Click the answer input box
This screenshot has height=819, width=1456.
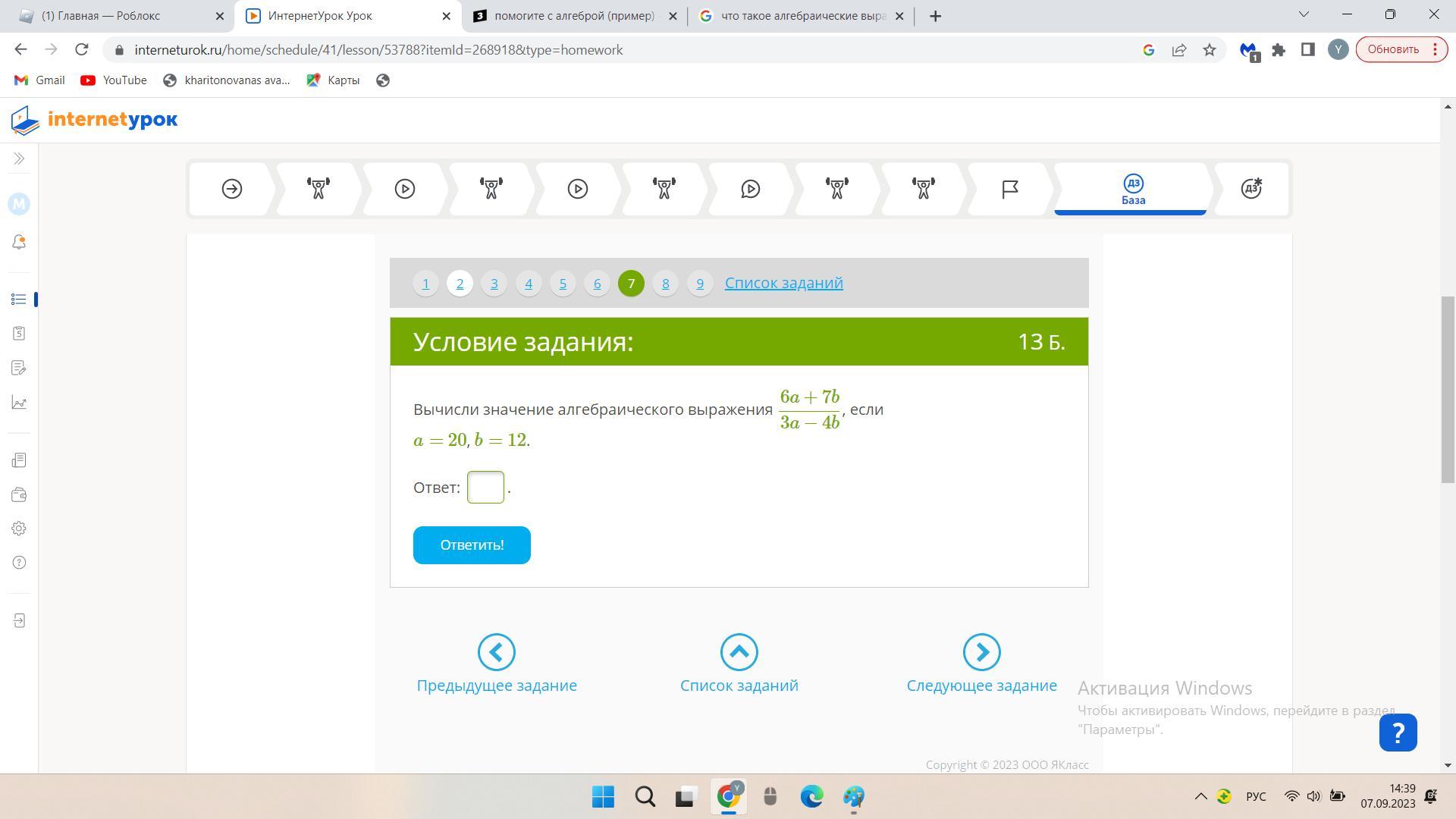tap(485, 488)
